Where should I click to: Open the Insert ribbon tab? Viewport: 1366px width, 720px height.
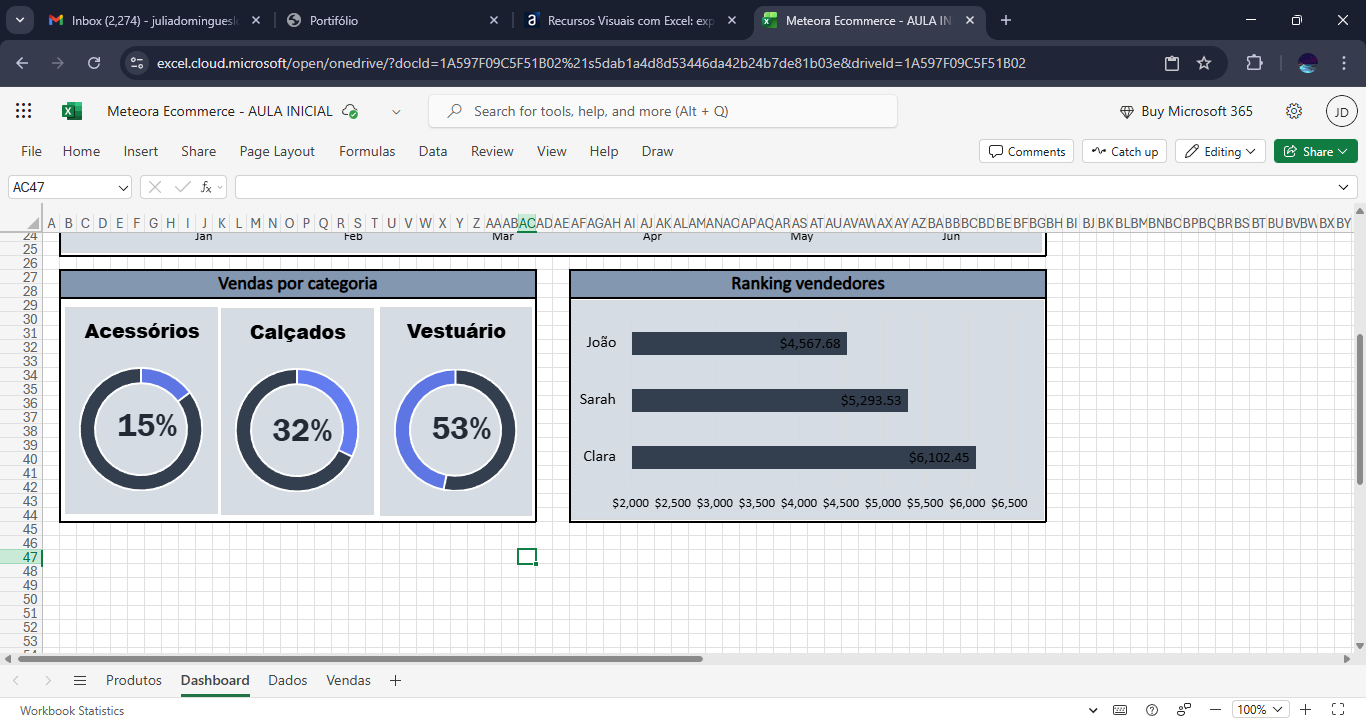pos(141,151)
